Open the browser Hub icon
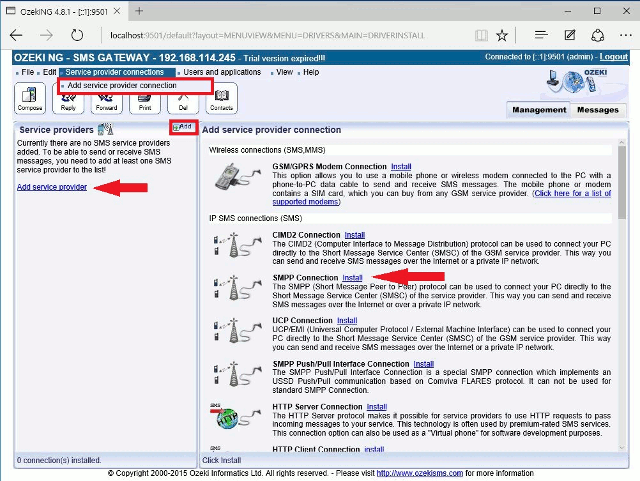This screenshot has height=481, width=640. pos(541,36)
